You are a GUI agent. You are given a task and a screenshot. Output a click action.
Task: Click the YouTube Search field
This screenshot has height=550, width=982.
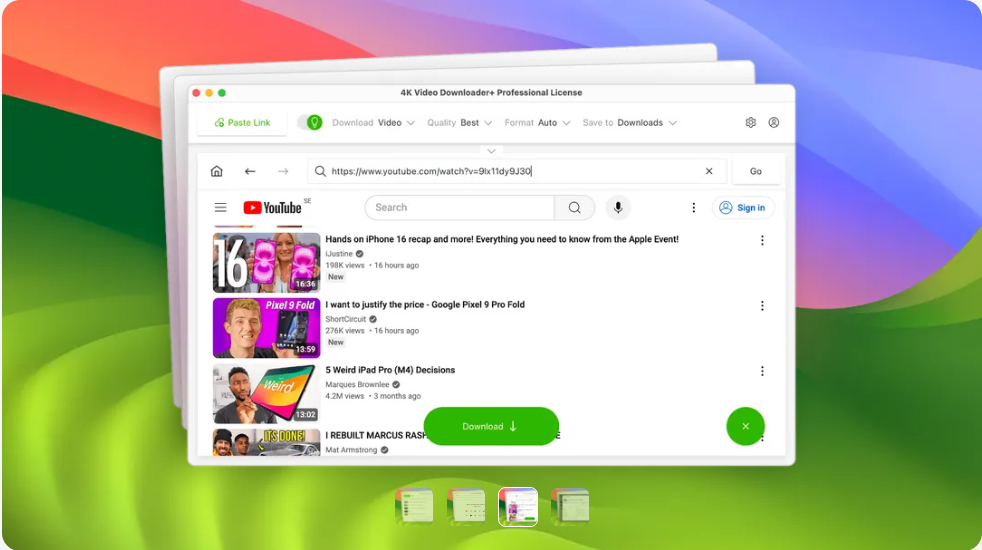point(460,207)
